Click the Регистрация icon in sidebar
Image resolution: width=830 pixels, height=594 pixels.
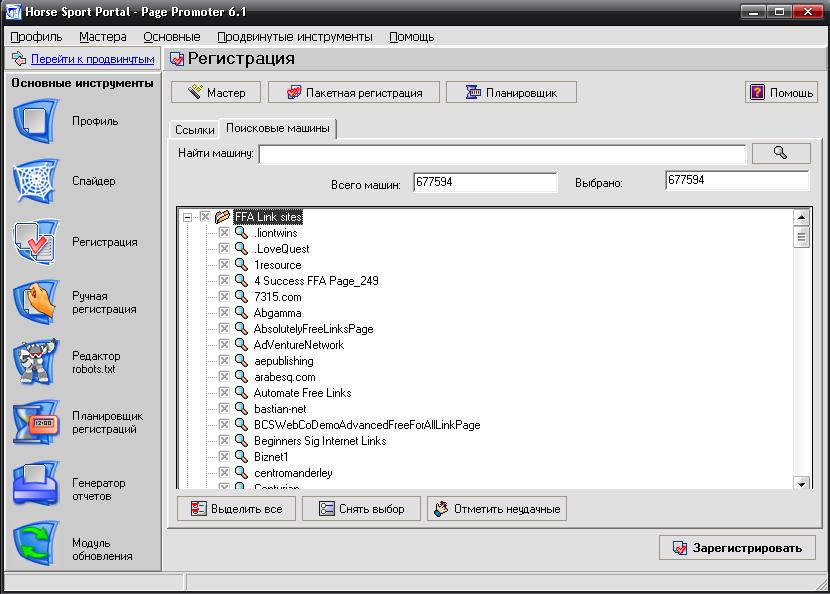click(x=37, y=242)
